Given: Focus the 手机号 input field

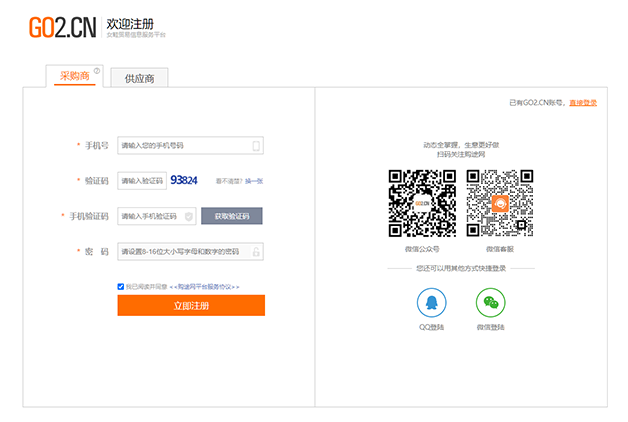Looking at the screenshot, I should (183, 146).
